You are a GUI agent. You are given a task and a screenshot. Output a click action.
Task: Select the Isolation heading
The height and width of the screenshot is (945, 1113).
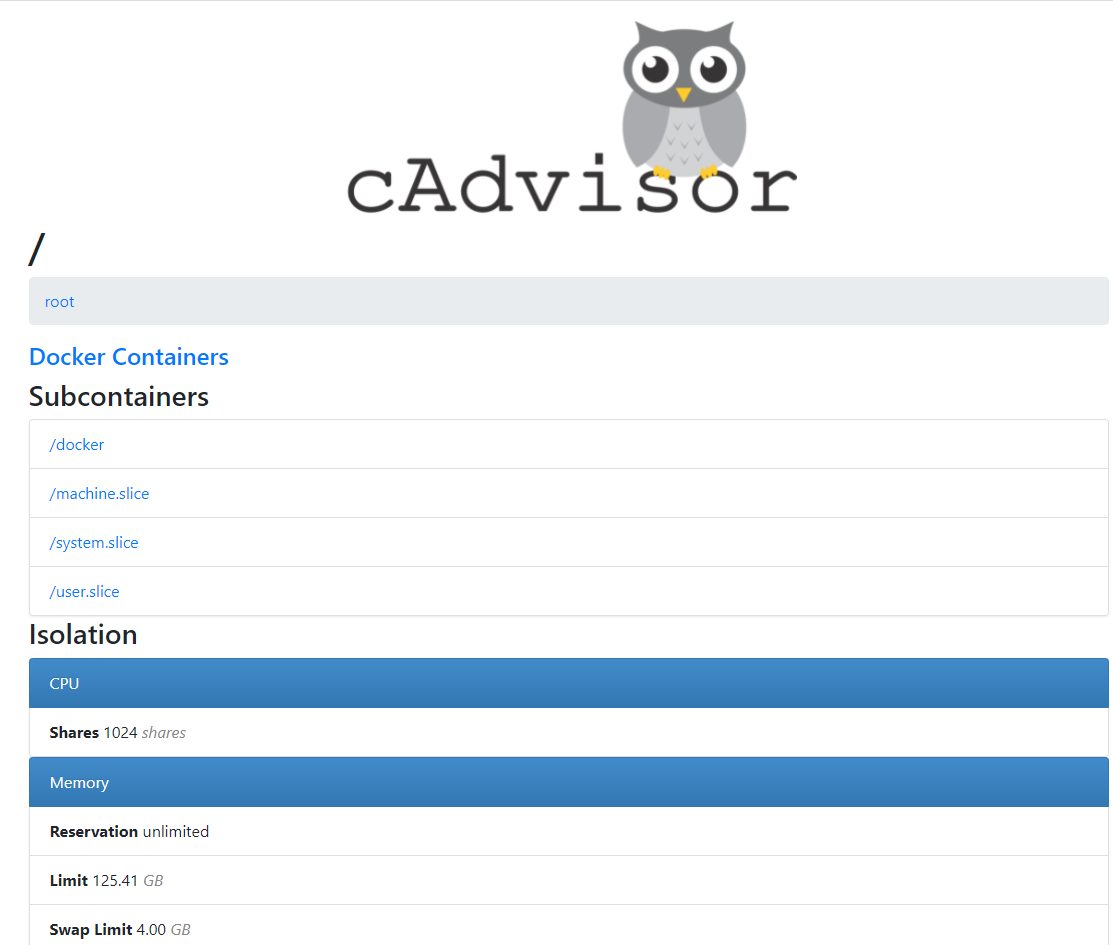[x=83, y=634]
